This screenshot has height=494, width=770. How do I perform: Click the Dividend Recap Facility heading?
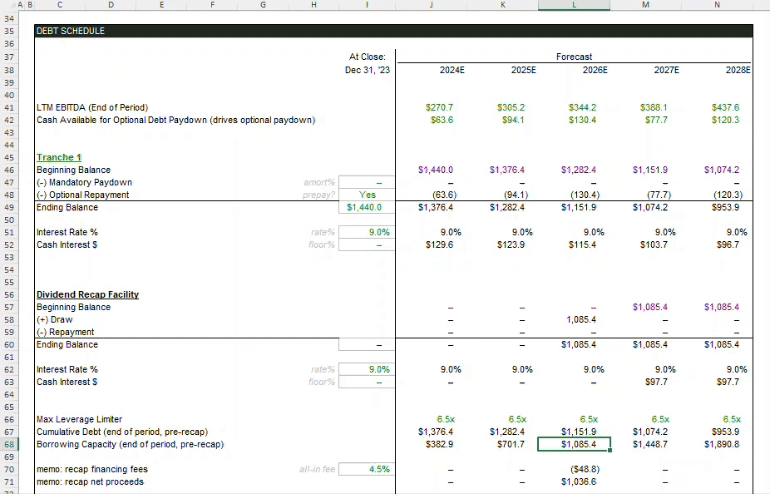(87, 295)
